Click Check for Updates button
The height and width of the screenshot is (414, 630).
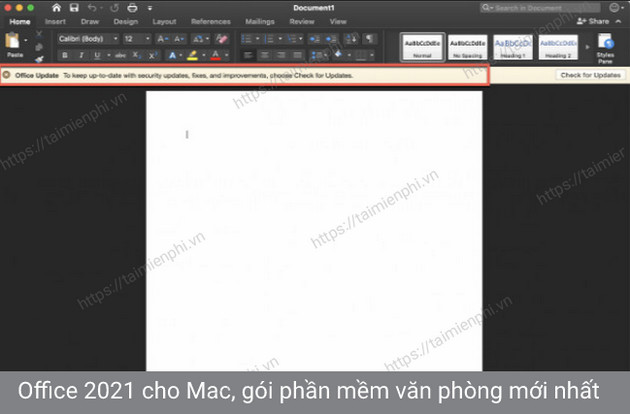pyautogui.click(x=590, y=75)
